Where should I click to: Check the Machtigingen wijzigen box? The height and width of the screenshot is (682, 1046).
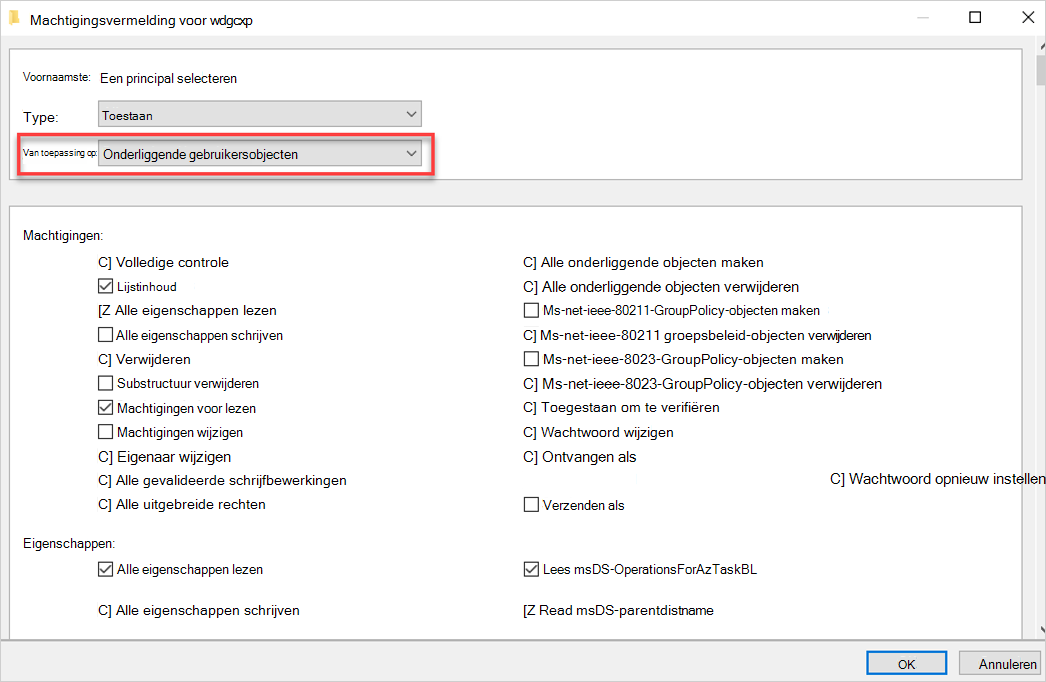point(105,432)
